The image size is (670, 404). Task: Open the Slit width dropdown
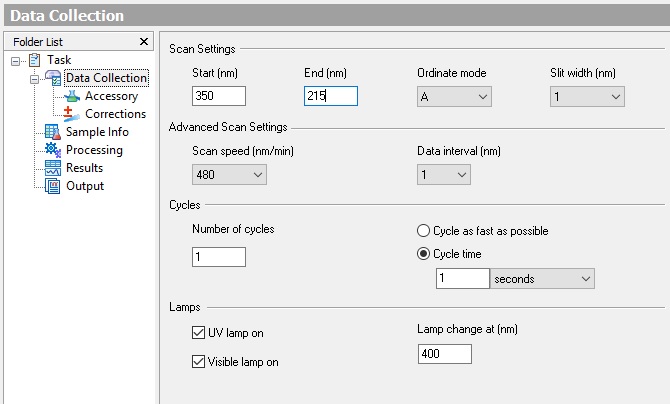(587, 96)
